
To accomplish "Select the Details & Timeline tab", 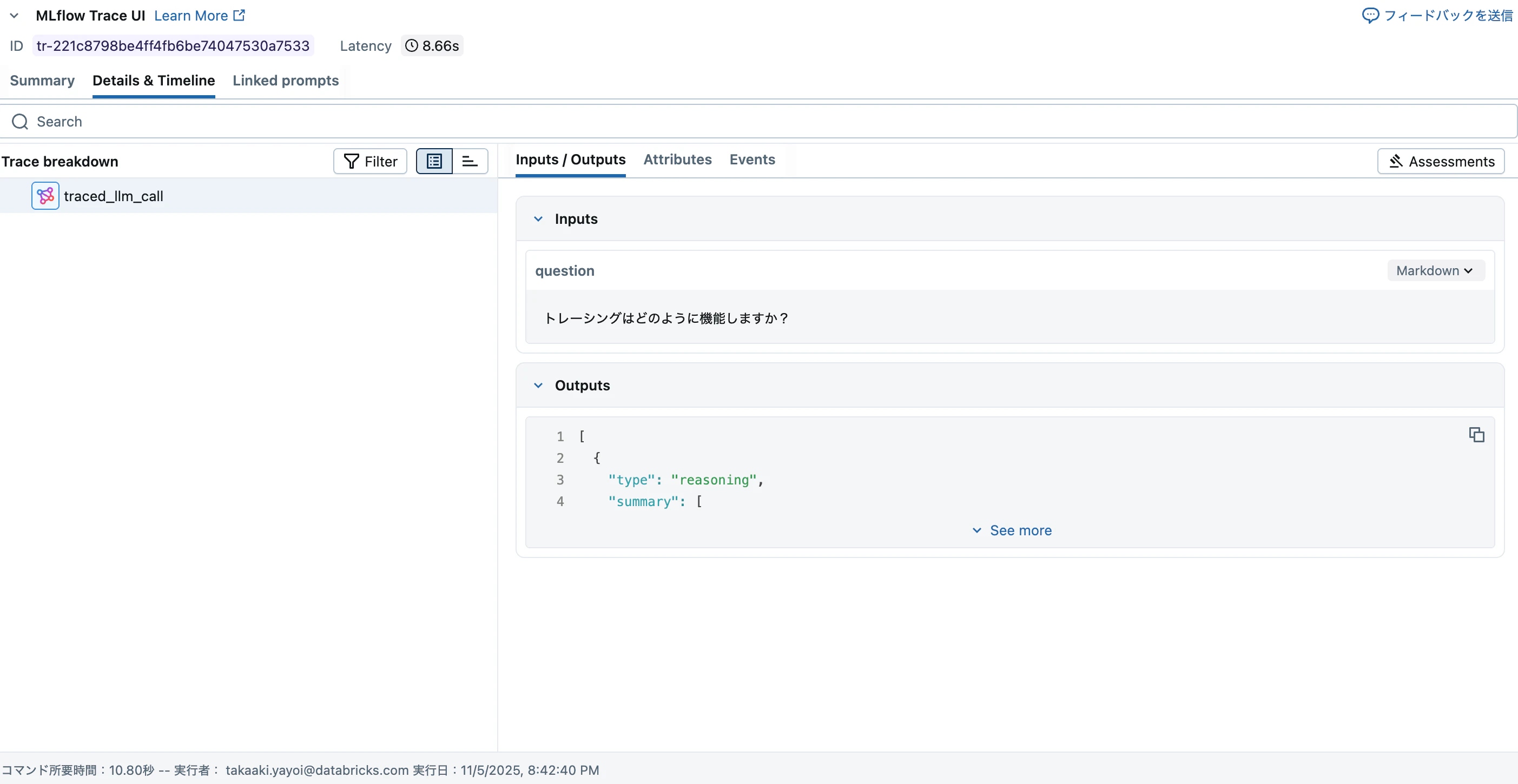I will click(x=154, y=80).
